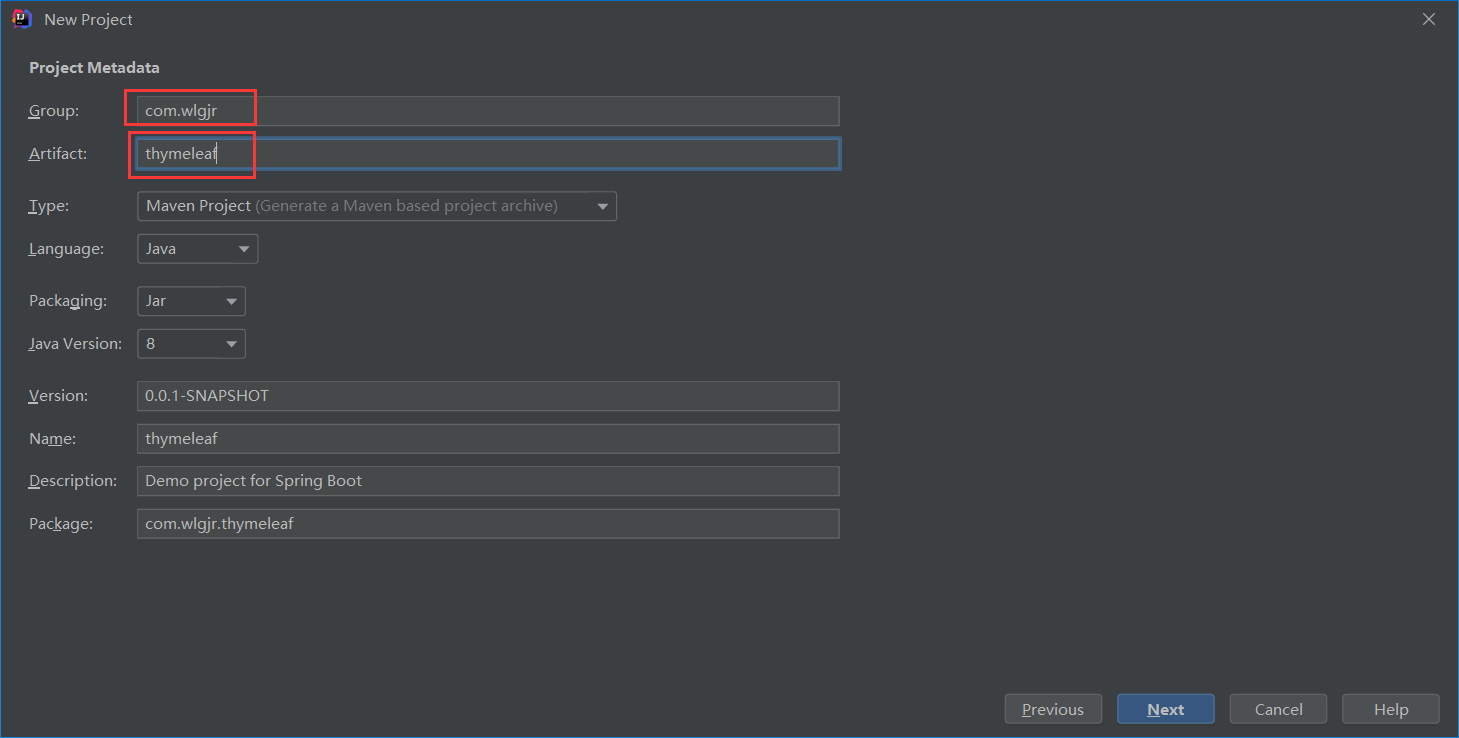Click the Version label
Image resolution: width=1459 pixels, height=738 pixels.
point(58,396)
